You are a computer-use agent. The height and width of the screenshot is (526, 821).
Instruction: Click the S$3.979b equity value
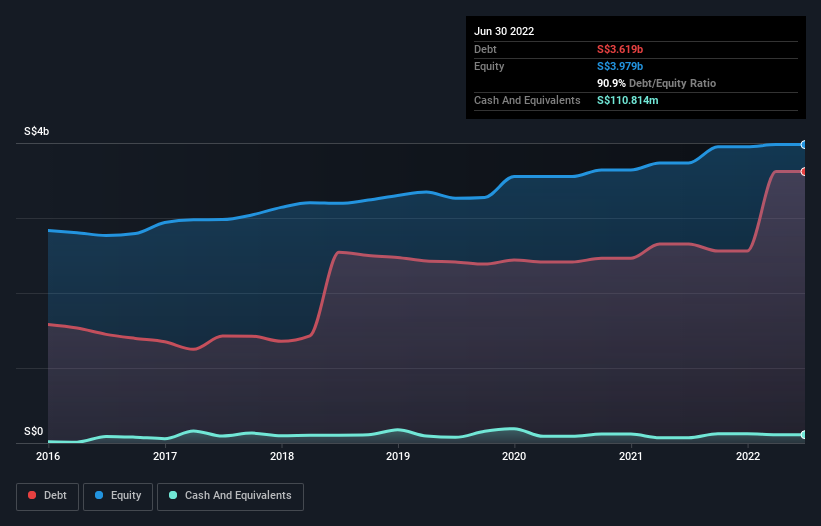620,66
